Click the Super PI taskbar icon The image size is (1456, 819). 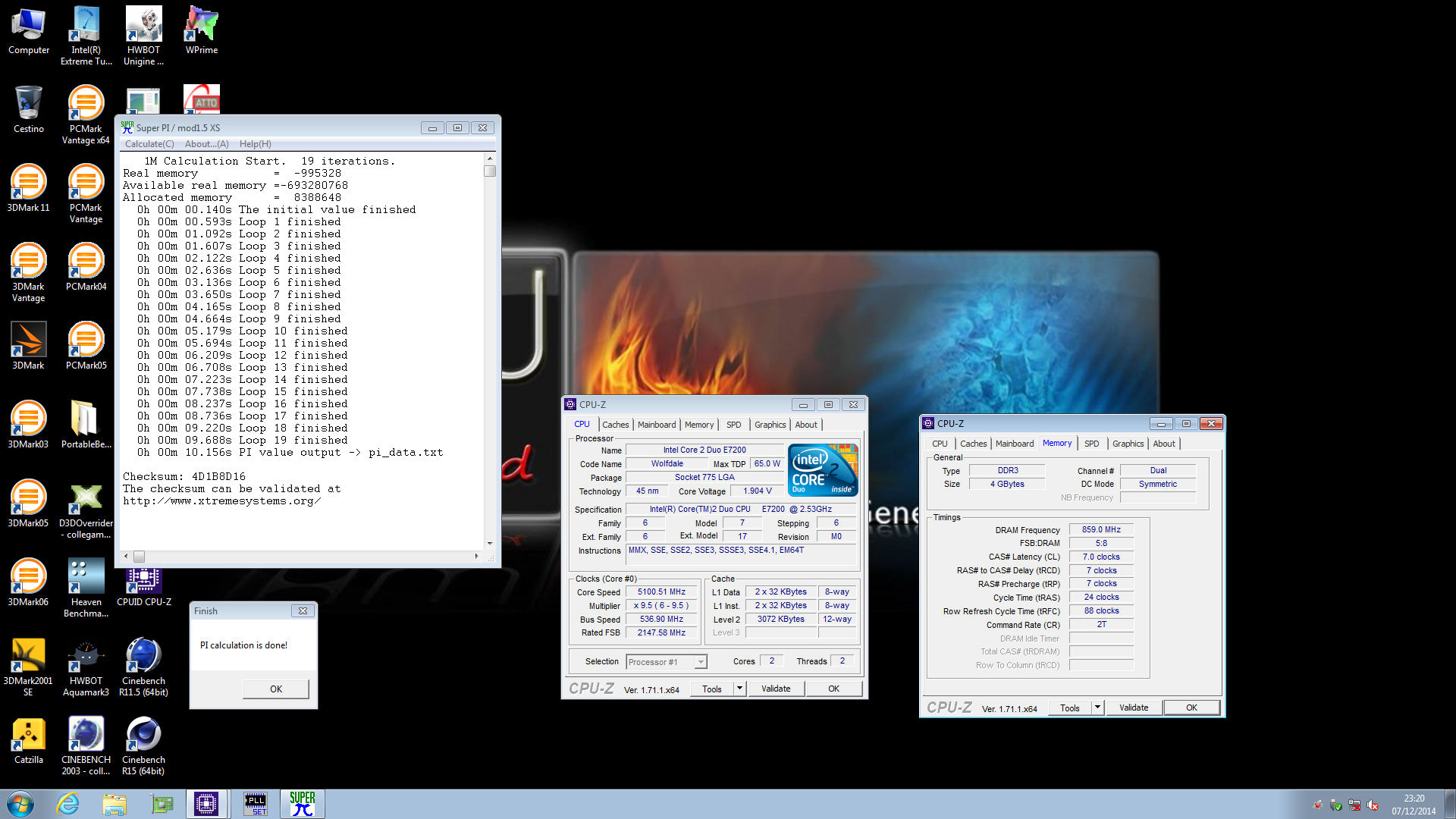[302, 804]
